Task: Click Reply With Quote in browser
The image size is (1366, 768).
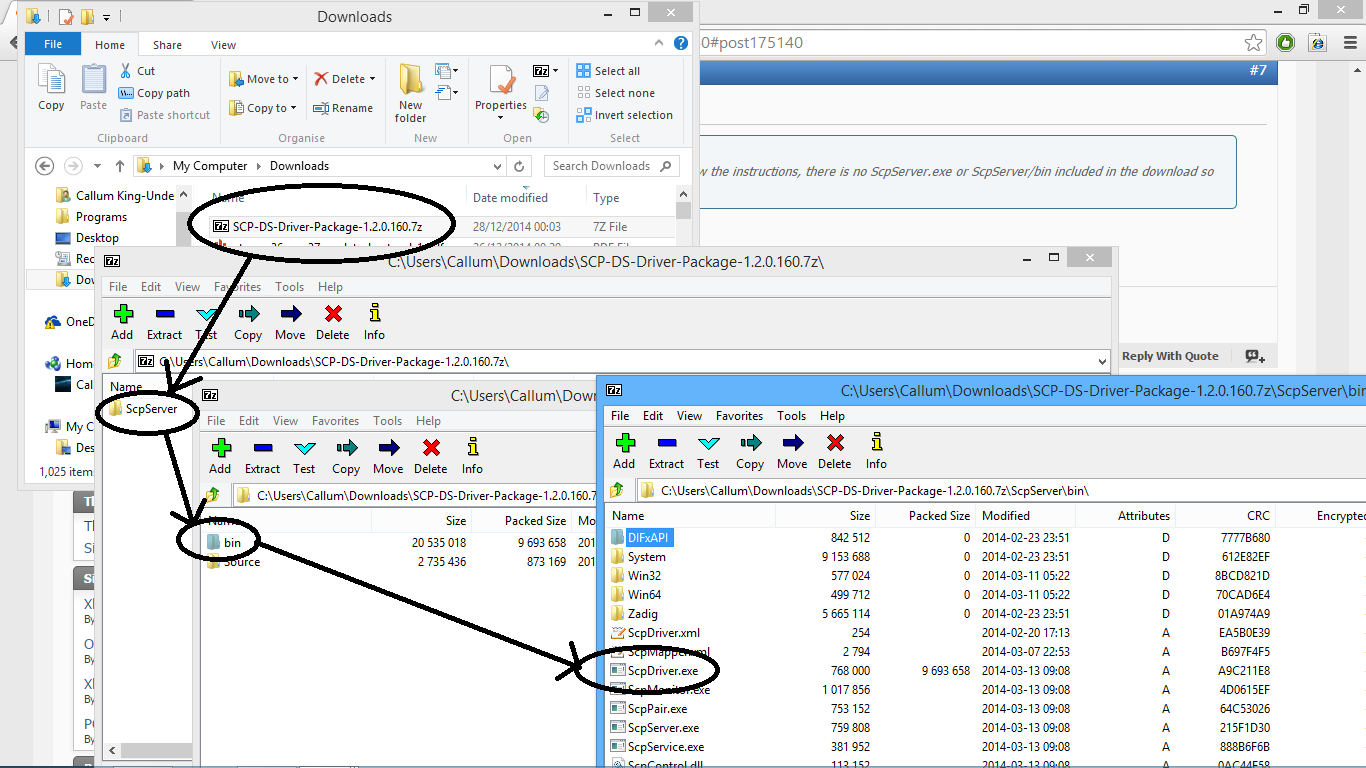Action: pos(1170,356)
